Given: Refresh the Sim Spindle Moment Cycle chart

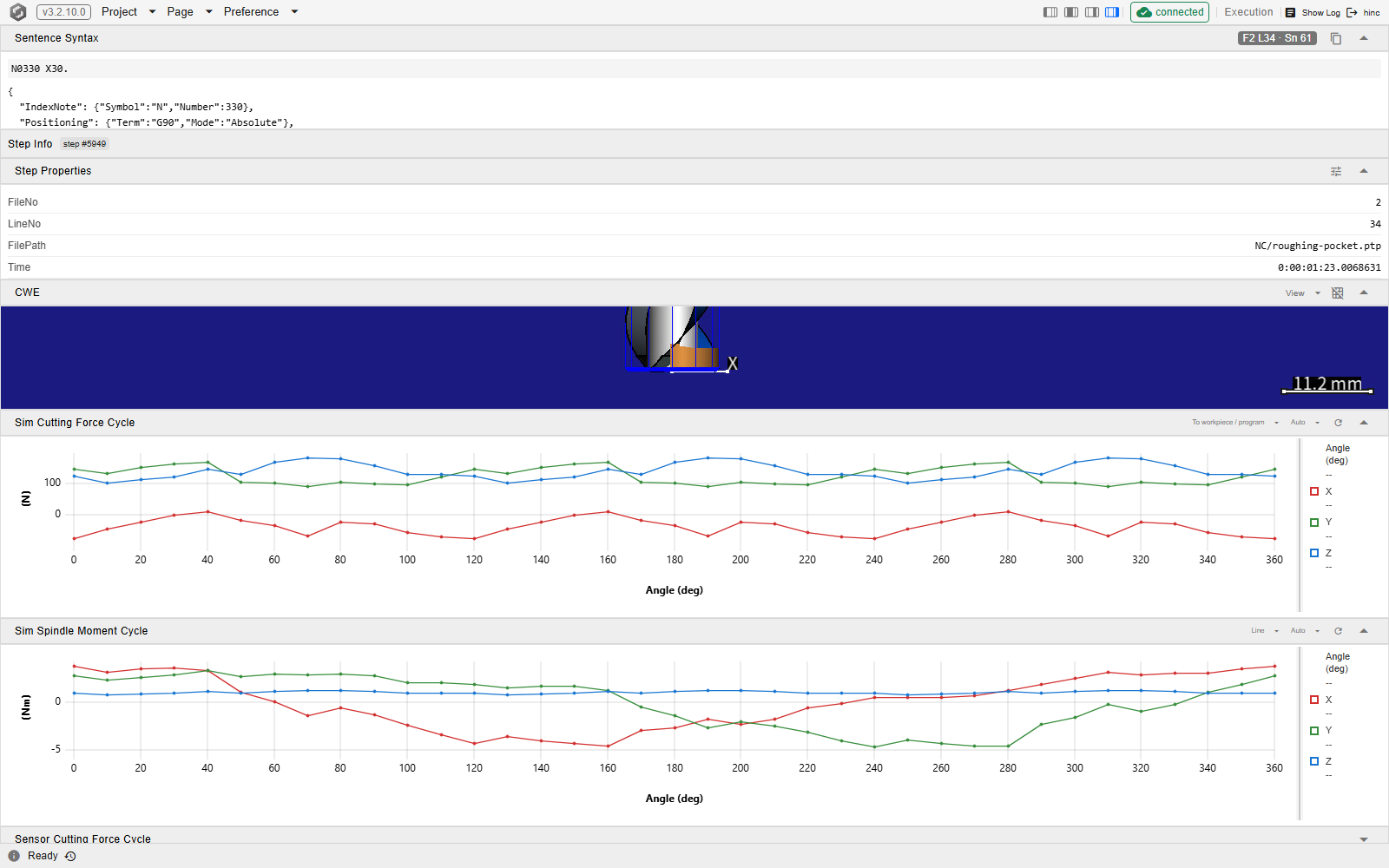Looking at the screenshot, I should click(1338, 631).
